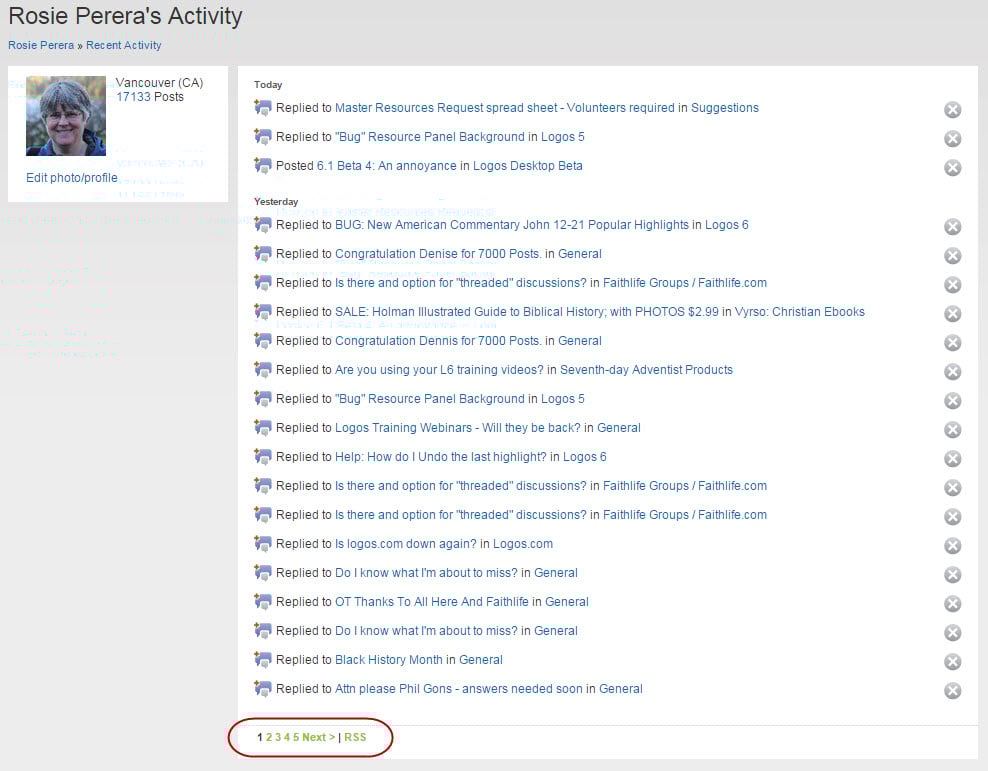The image size is (988, 771).
Task: Go to page 3 of activity
Action: pos(278,737)
